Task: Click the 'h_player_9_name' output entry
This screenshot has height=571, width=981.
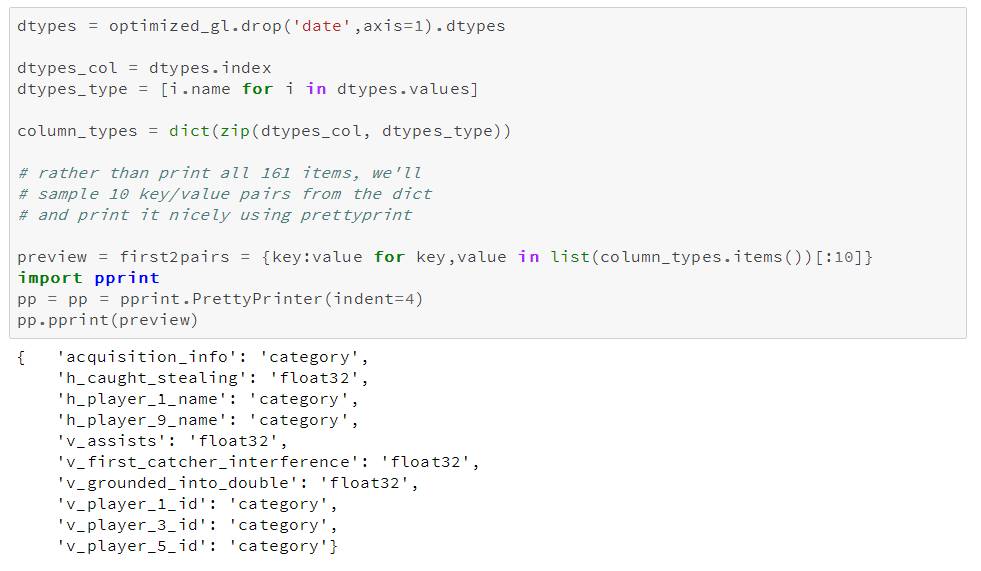Action: (x=207, y=420)
